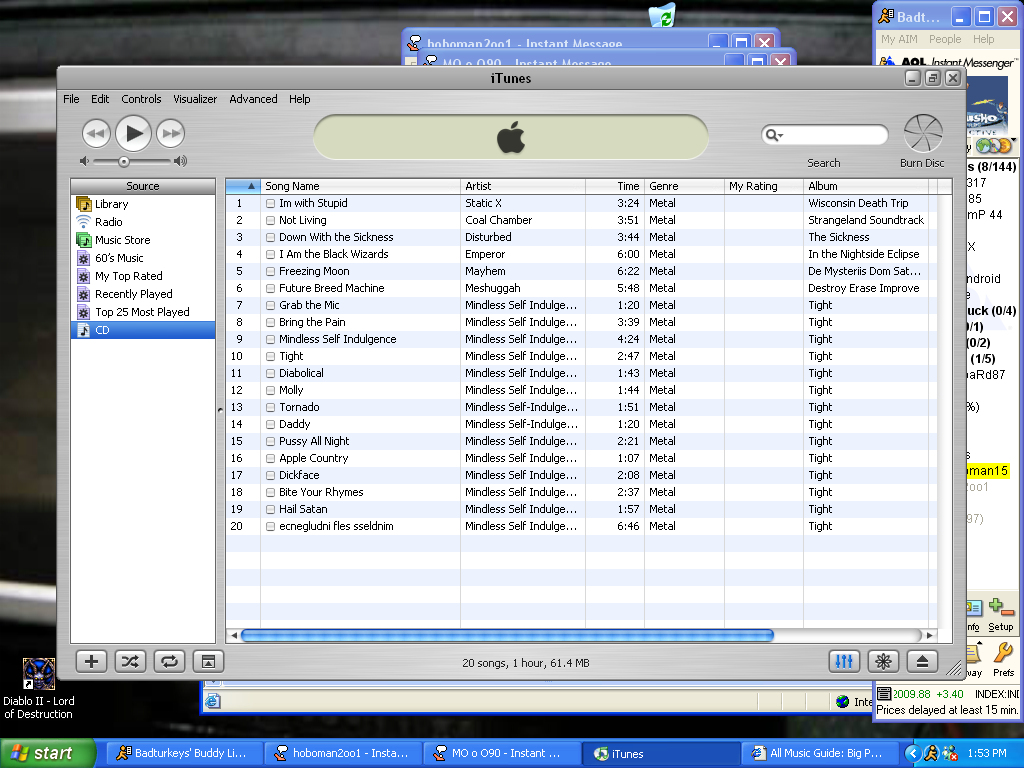Click into the iTunes search field
The height and width of the screenshot is (768, 1024).
[x=833, y=135]
